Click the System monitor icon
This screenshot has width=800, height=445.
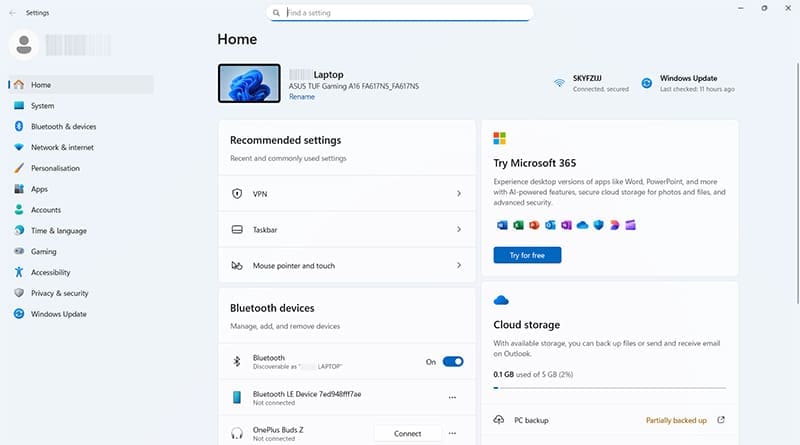(19, 106)
